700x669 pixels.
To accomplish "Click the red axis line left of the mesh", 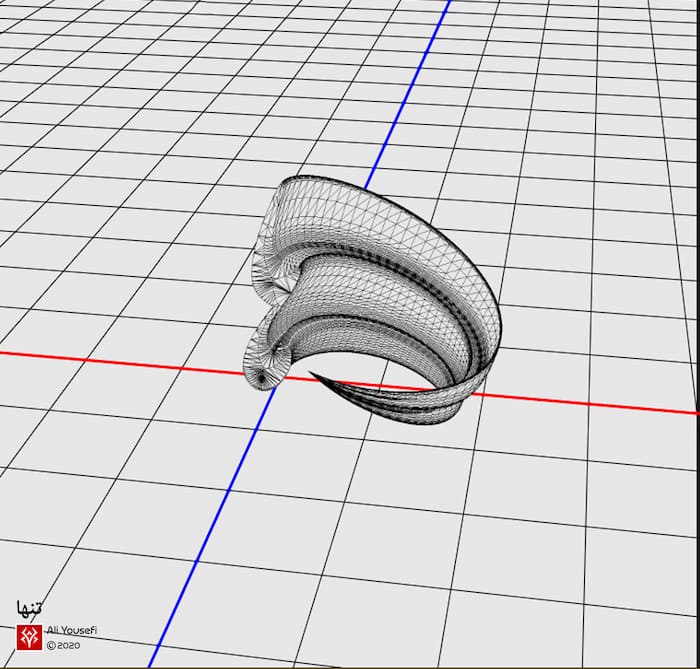I will point(120,360).
